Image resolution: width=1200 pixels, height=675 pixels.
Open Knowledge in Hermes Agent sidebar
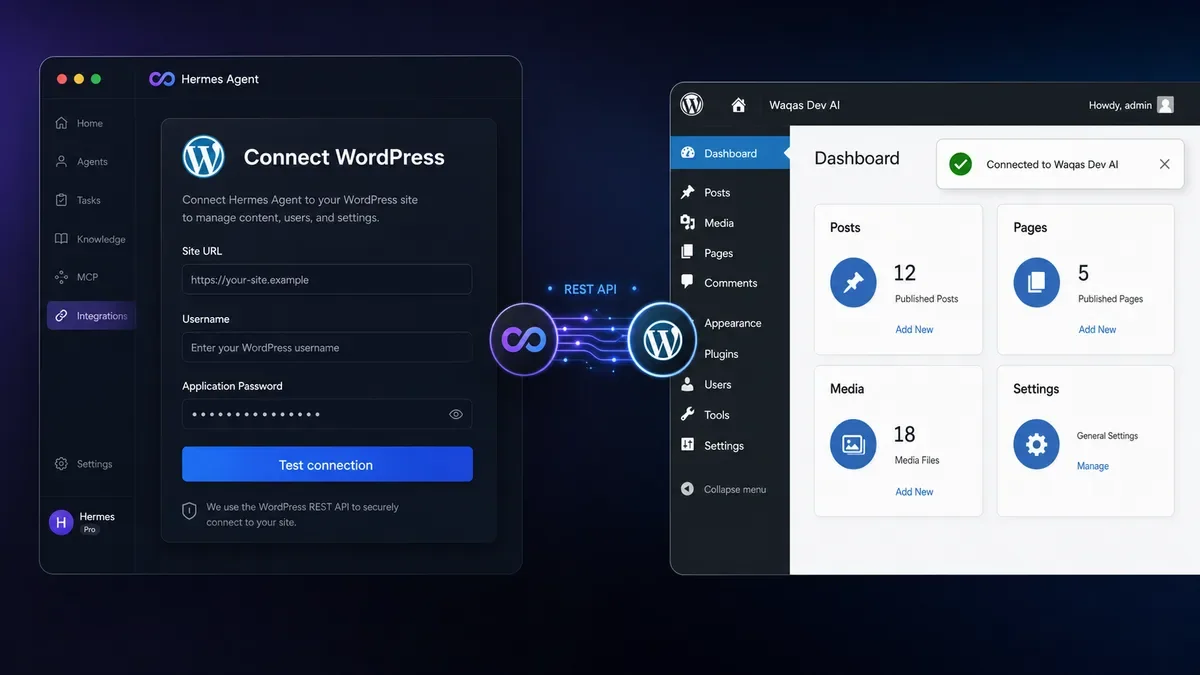coord(90,239)
